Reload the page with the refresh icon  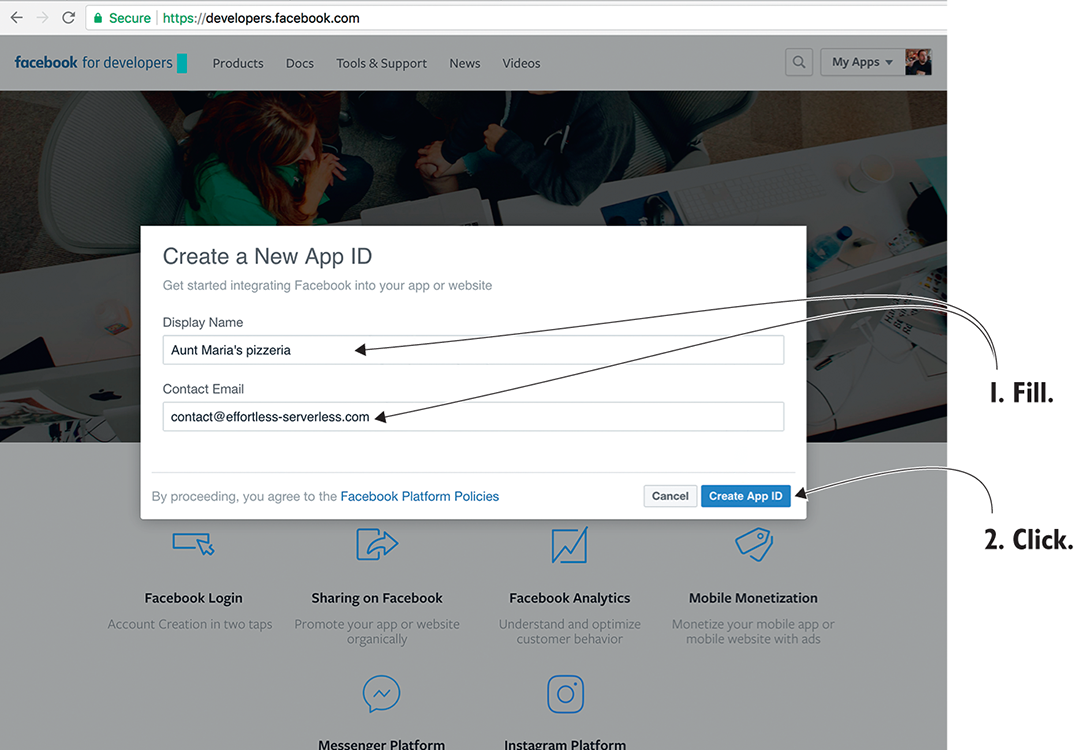point(68,18)
